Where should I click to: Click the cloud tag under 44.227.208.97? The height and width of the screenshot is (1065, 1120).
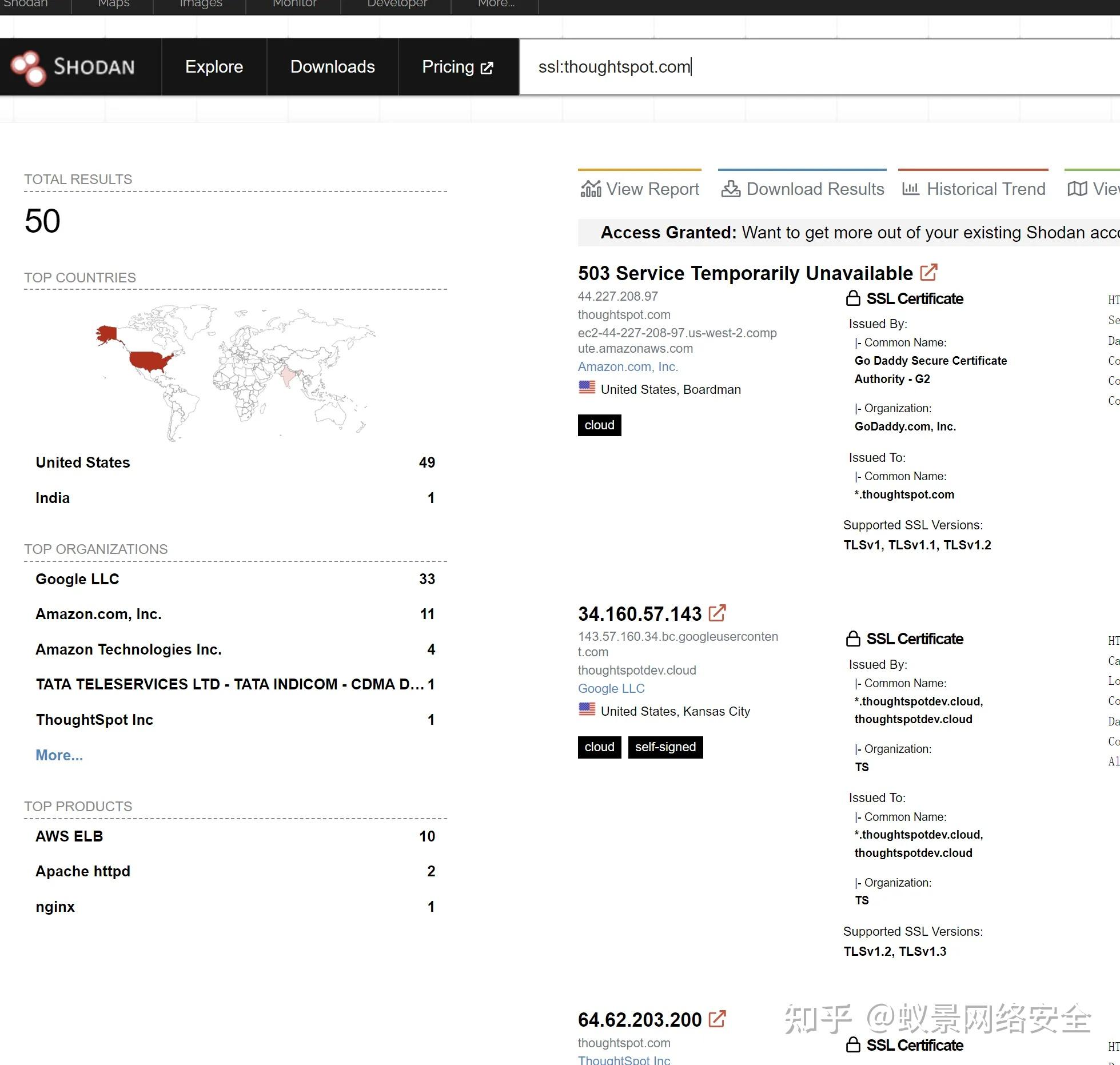599,425
